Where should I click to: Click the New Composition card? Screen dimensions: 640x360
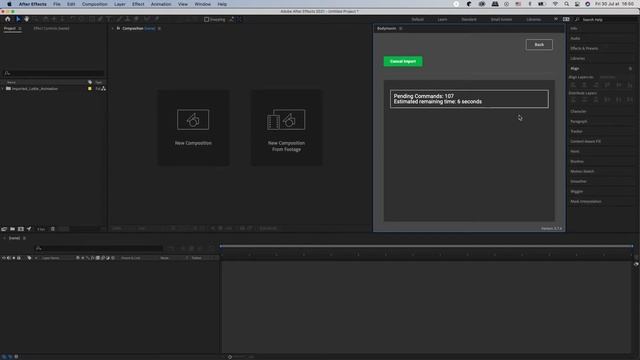[193, 128]
